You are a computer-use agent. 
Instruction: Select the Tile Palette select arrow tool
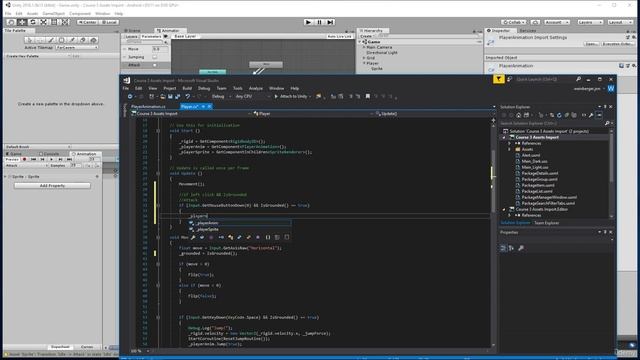click(29, 40)
